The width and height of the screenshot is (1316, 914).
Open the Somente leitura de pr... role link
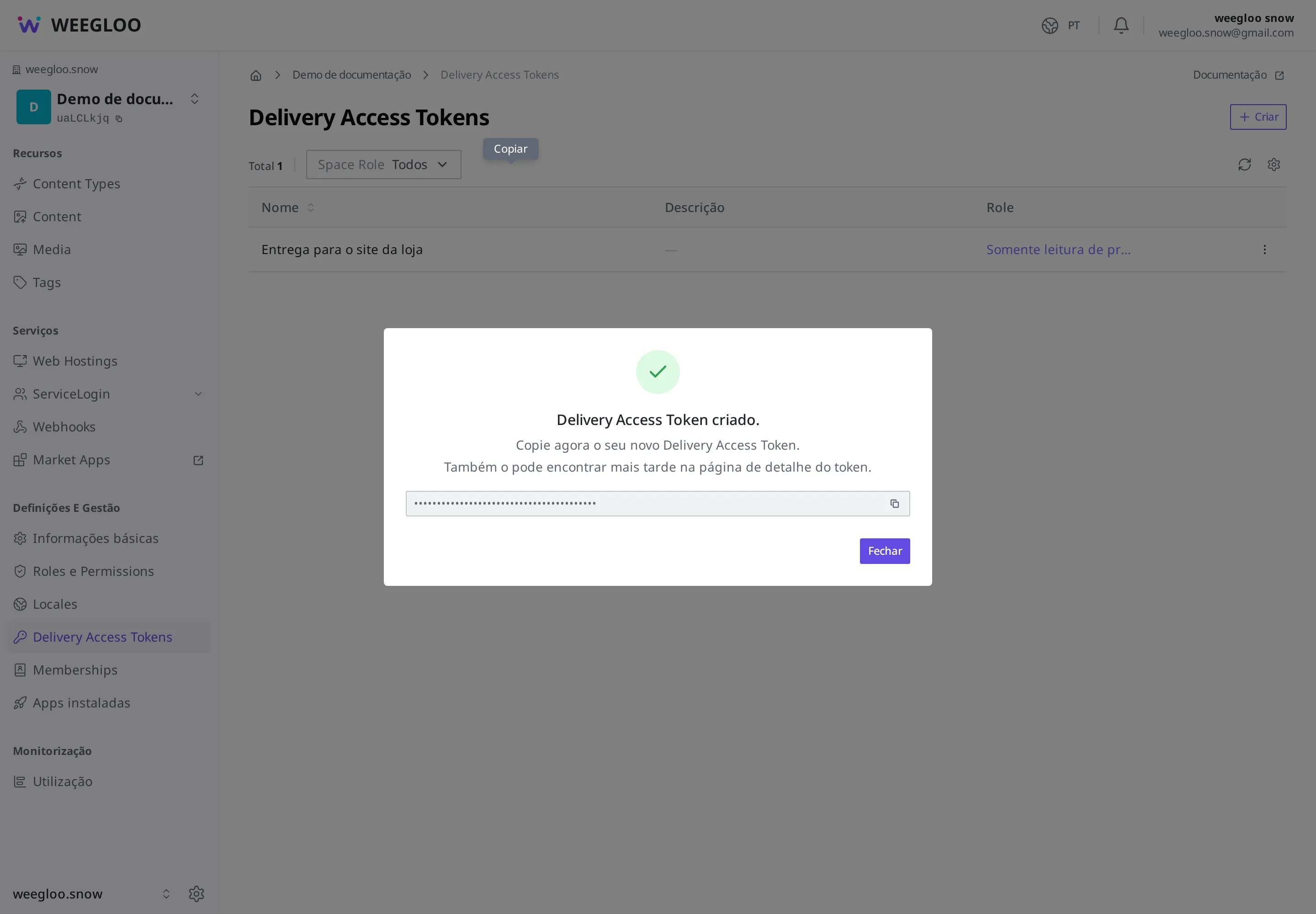pos(1058,249)
